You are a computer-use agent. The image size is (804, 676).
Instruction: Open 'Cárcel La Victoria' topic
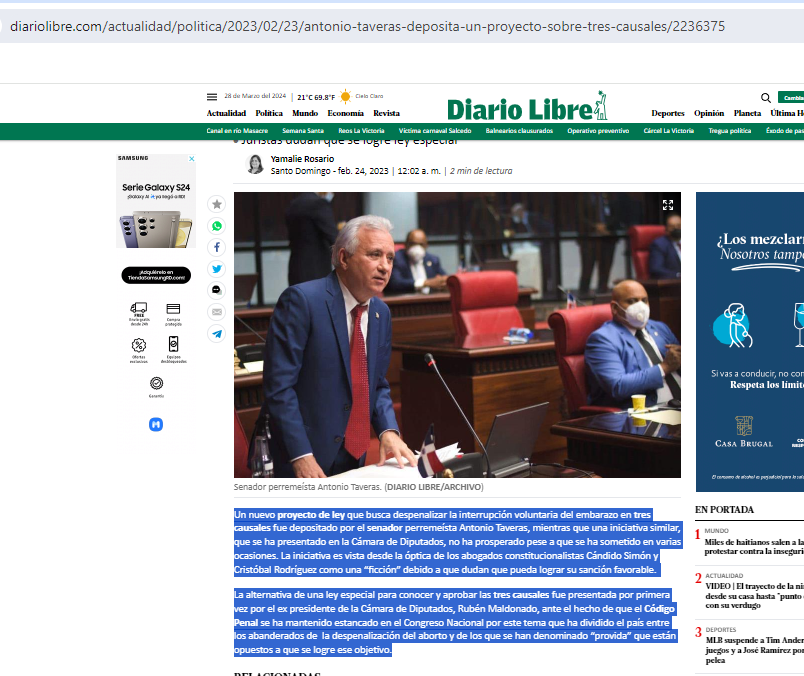tap(669, 131)
